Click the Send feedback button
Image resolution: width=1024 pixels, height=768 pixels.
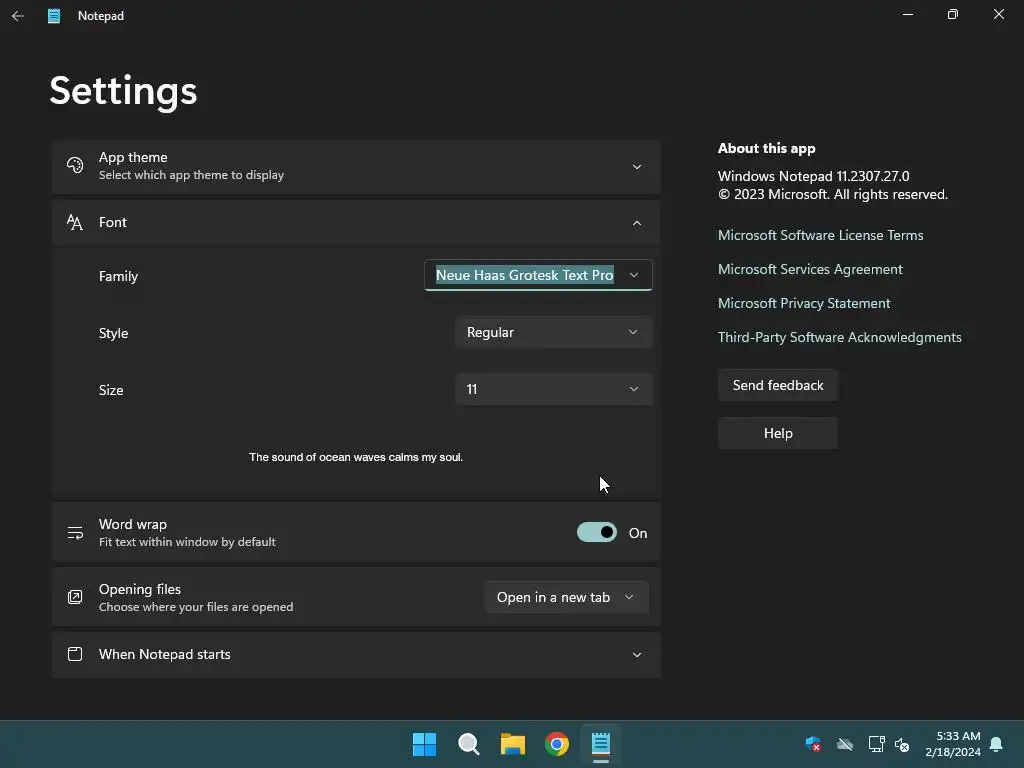778,385
